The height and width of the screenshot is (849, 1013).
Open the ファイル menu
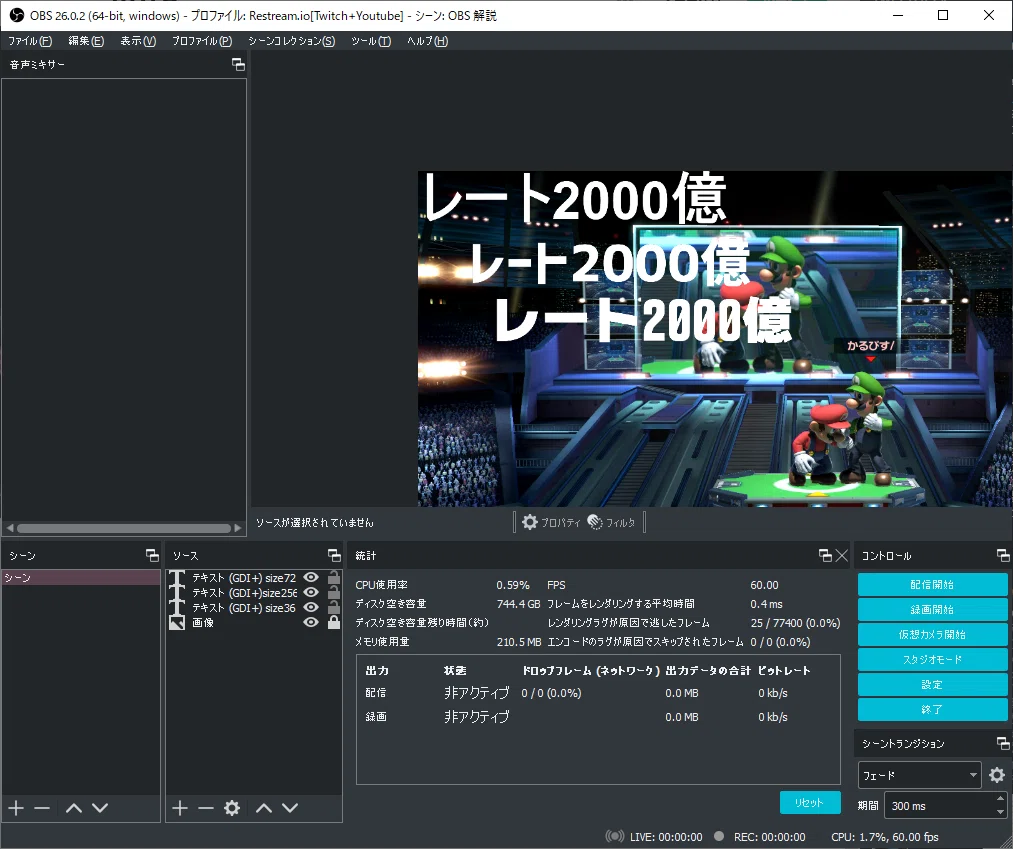[30, 41]
